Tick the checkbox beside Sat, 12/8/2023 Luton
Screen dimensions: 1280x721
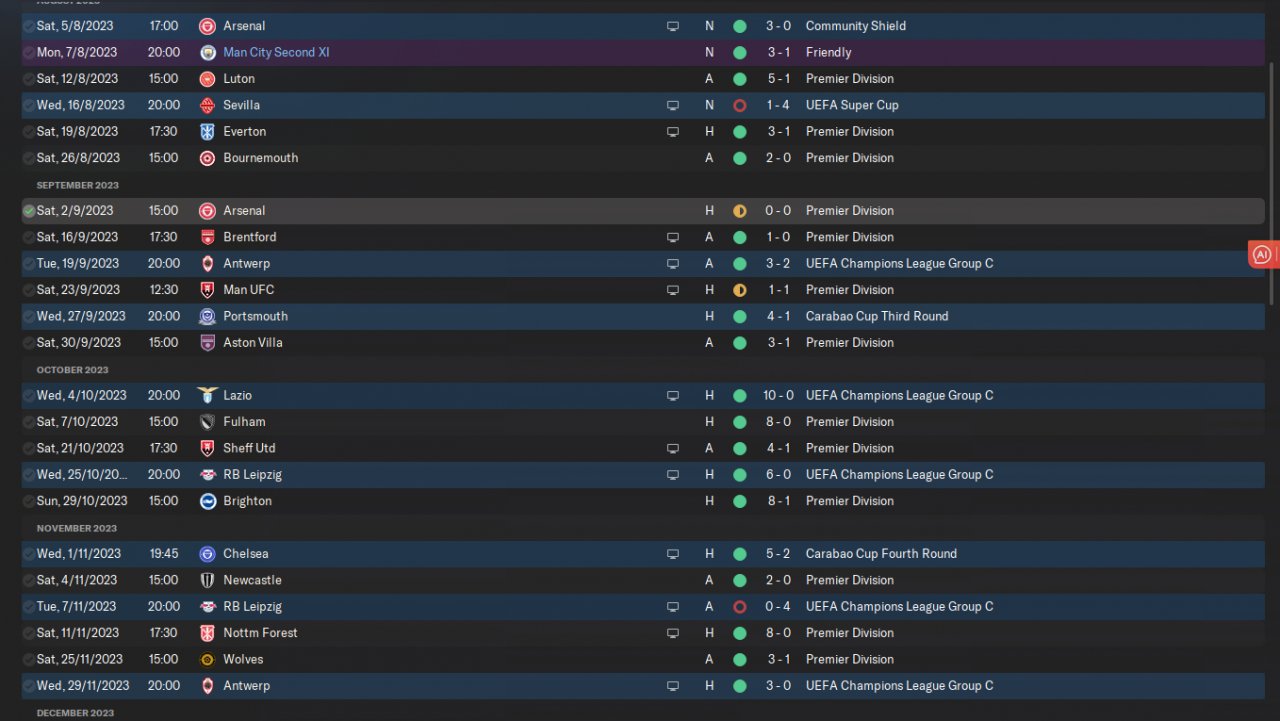coord(28,79)
